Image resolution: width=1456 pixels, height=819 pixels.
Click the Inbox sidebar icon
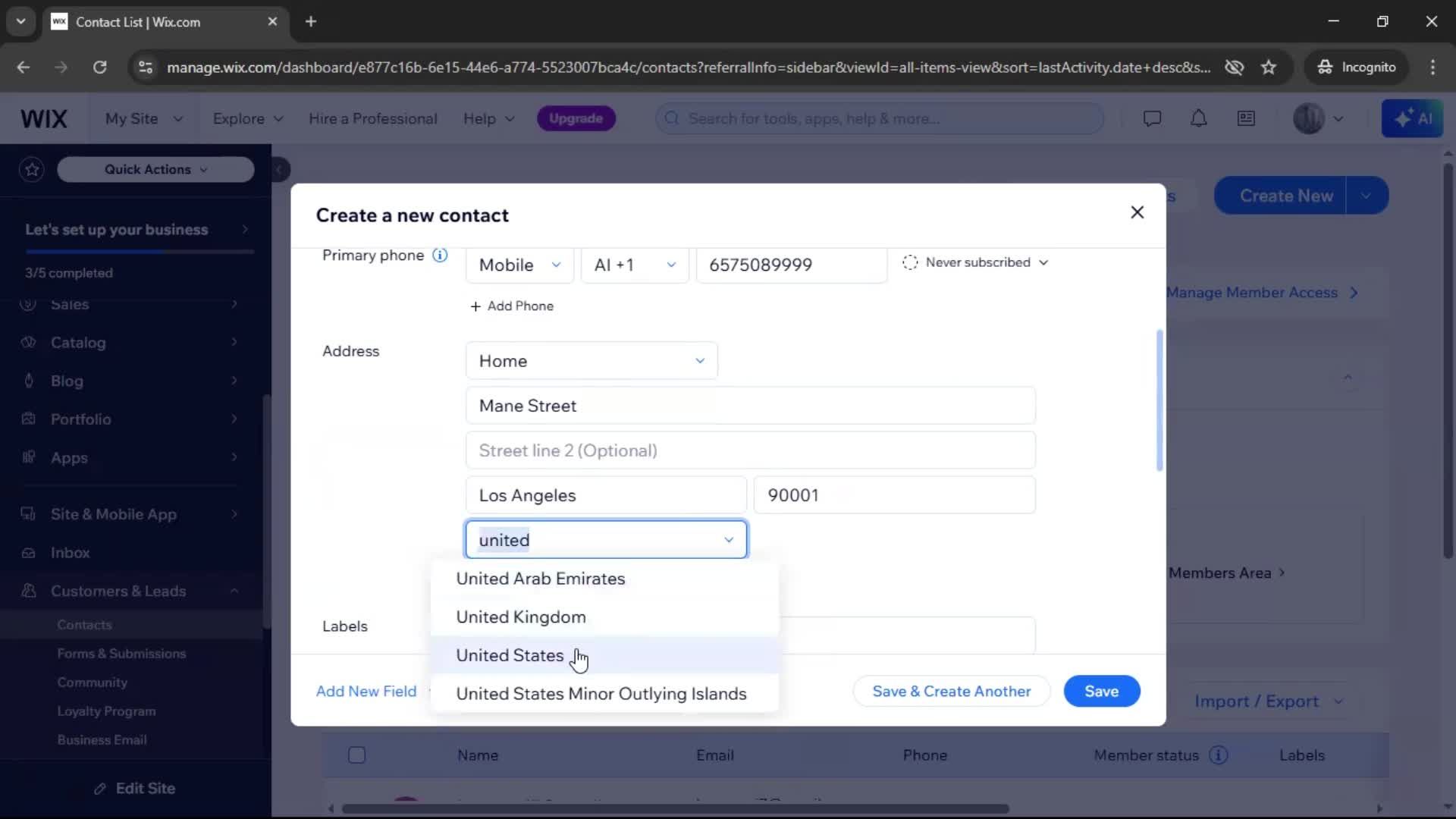pos(29,553)
